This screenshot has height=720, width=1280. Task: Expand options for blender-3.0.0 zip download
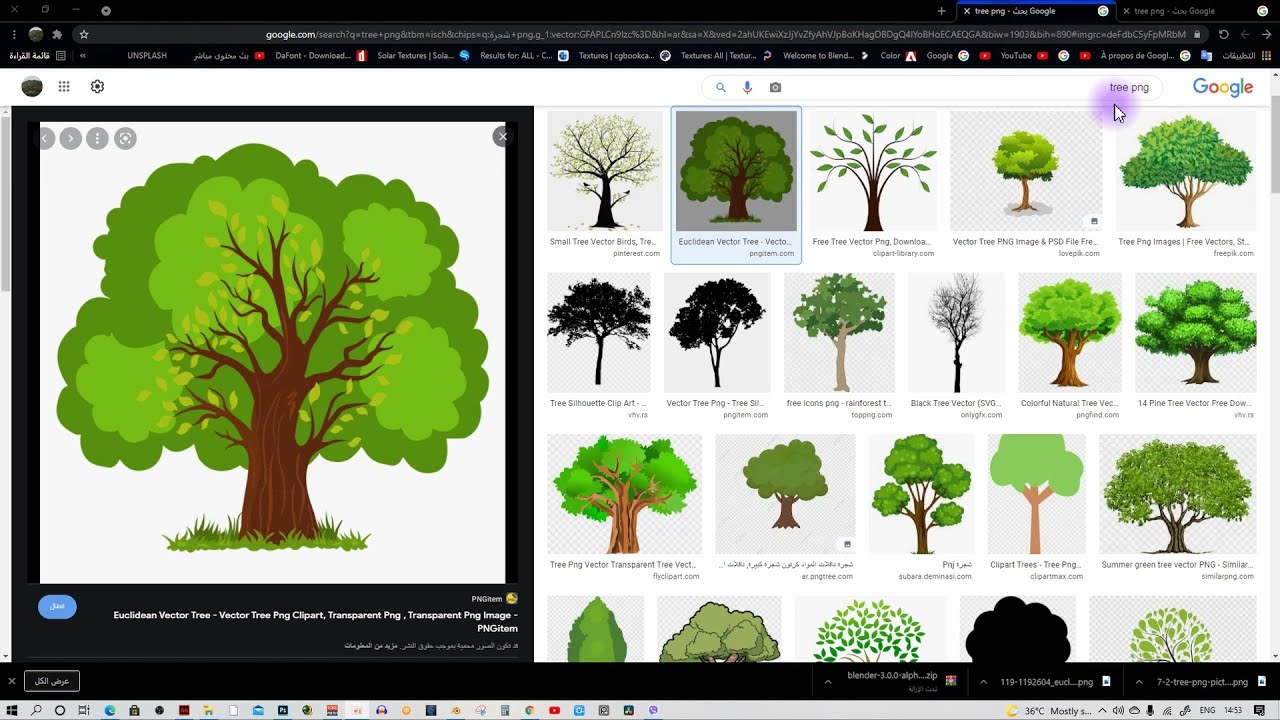pos(828,682)
